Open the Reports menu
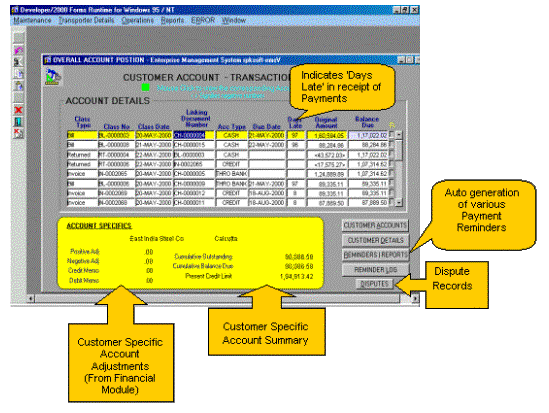 tap(172, 20)
